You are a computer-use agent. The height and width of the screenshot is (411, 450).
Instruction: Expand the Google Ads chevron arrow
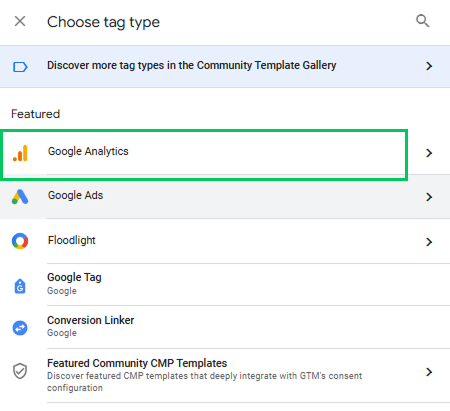point(429,197)
